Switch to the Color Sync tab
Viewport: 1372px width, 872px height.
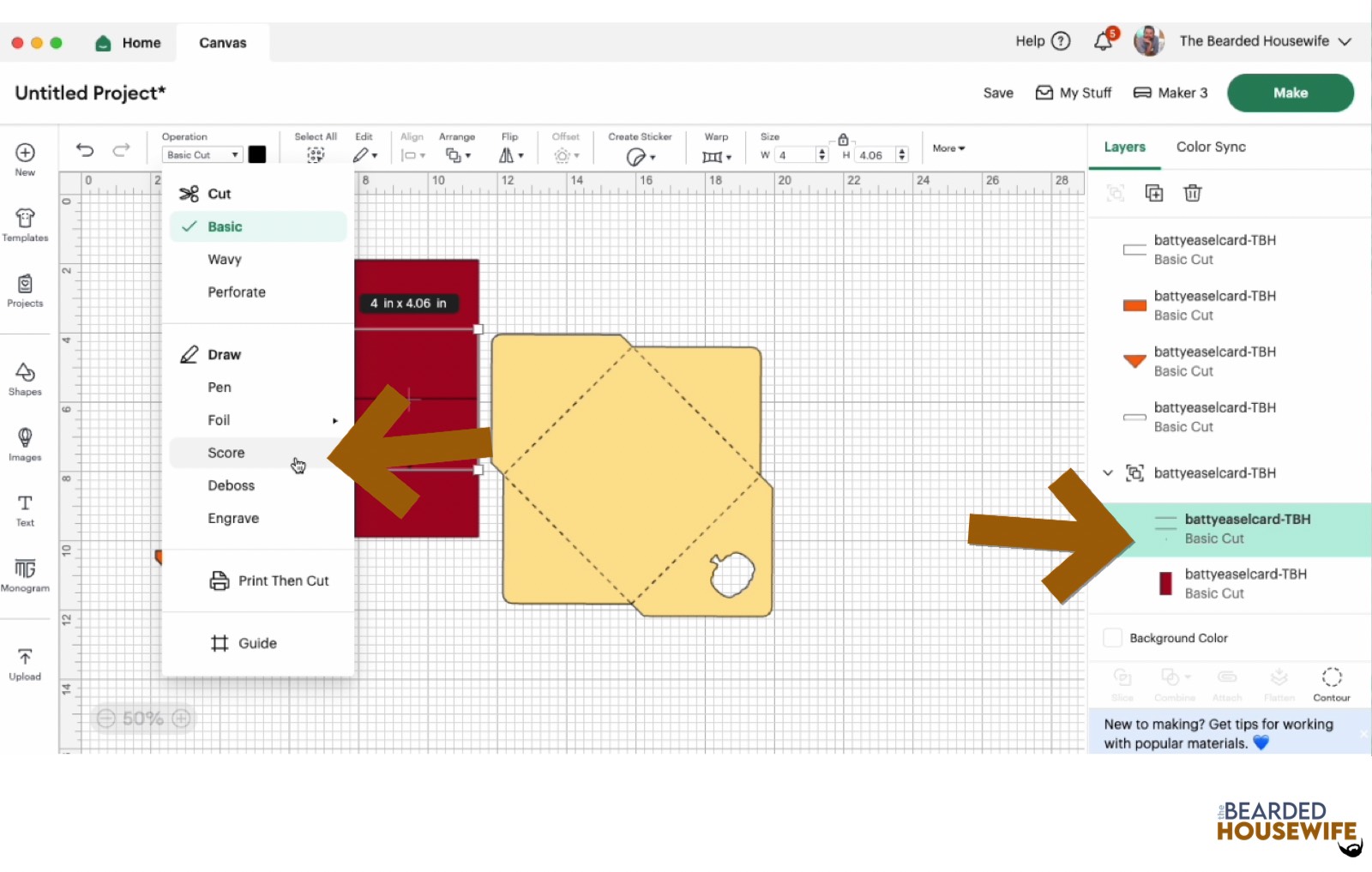point(1211,147)
